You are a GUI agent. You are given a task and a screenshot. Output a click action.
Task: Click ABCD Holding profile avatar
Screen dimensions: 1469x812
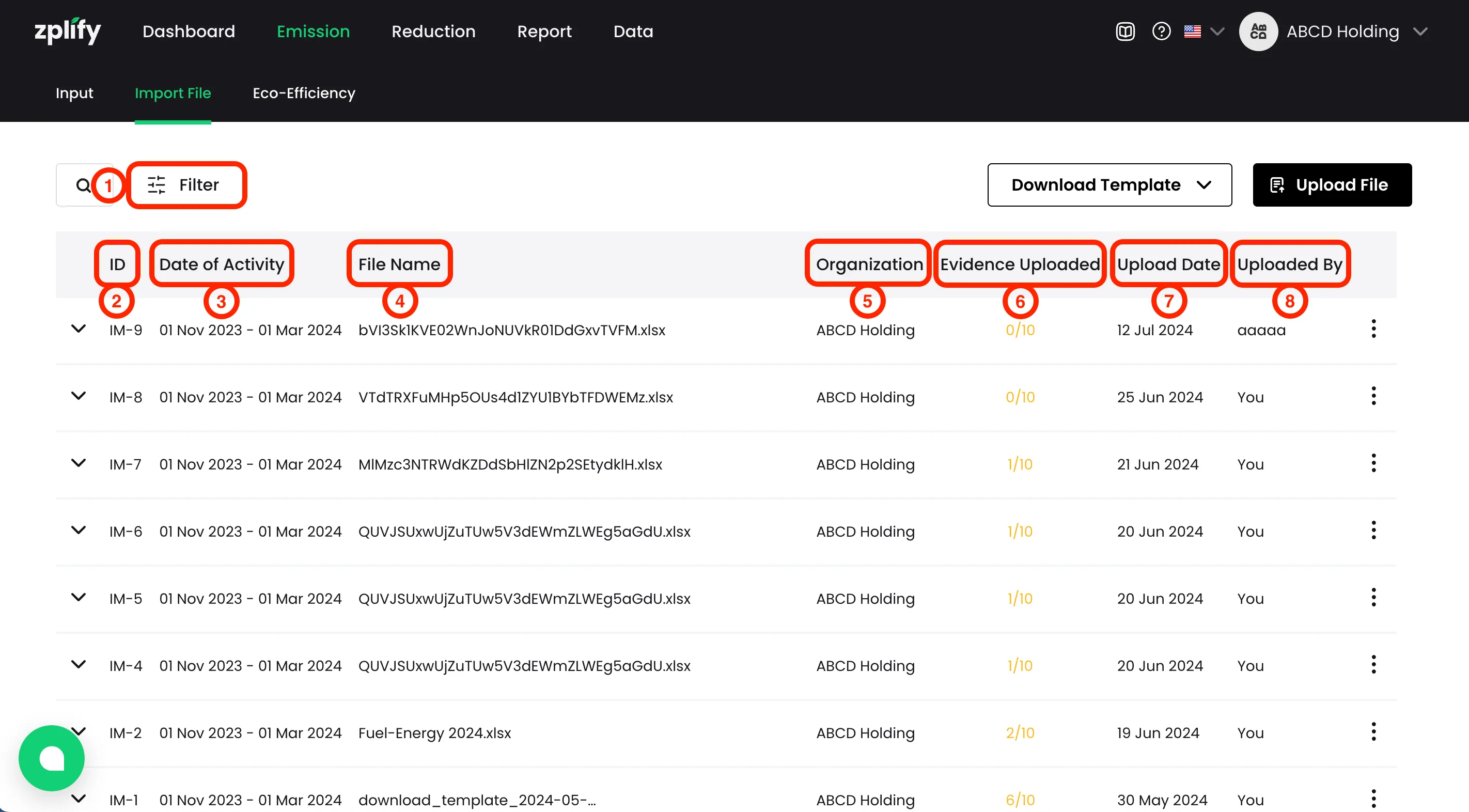[x=1258, y=32]
